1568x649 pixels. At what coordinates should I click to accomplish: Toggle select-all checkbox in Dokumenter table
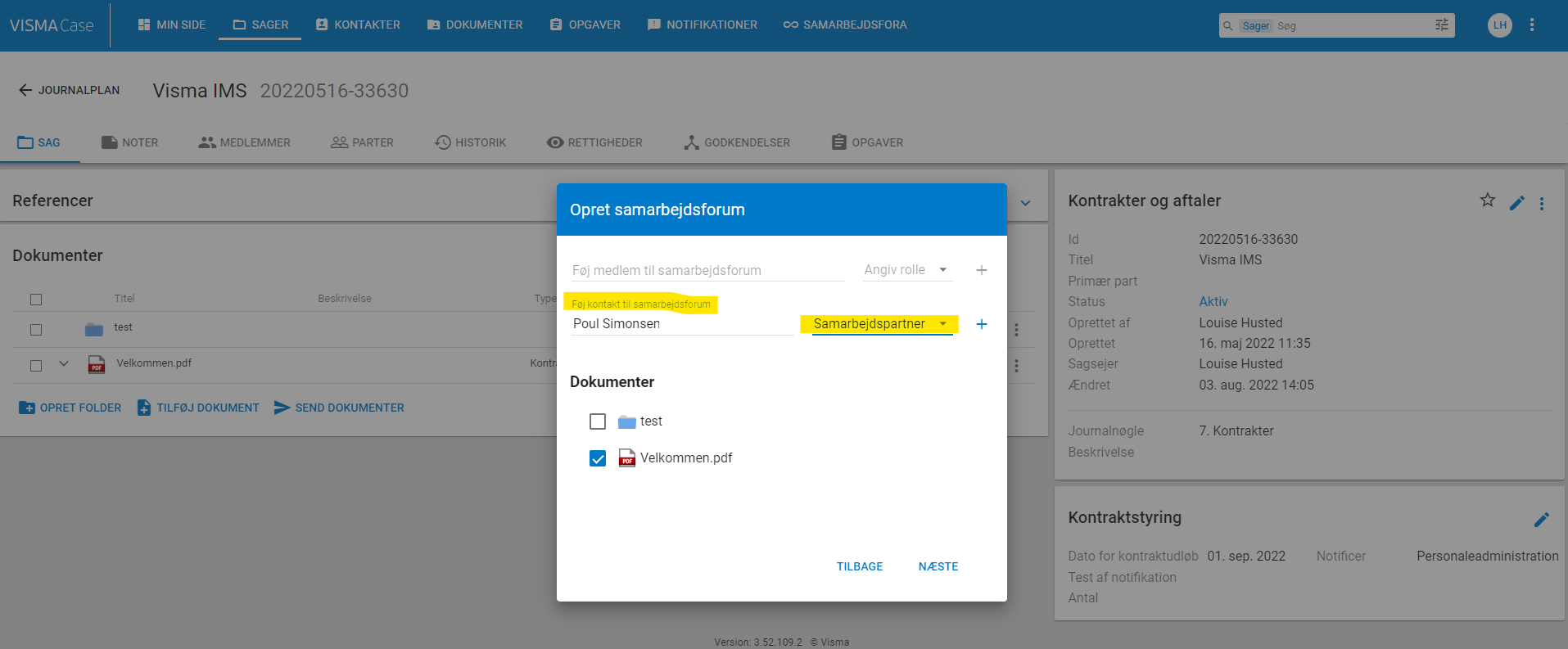click(x=36, y=300)
